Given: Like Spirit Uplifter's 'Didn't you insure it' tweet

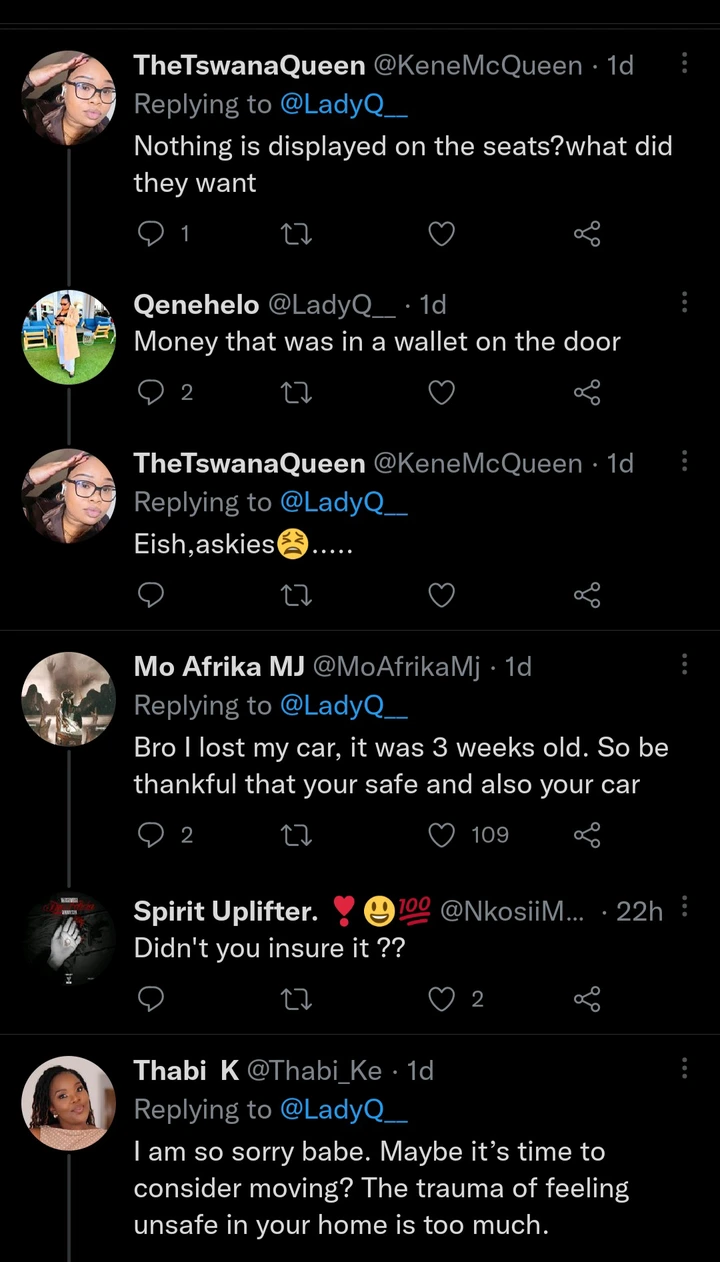Looking at the screenshot, I should (442, 998).
